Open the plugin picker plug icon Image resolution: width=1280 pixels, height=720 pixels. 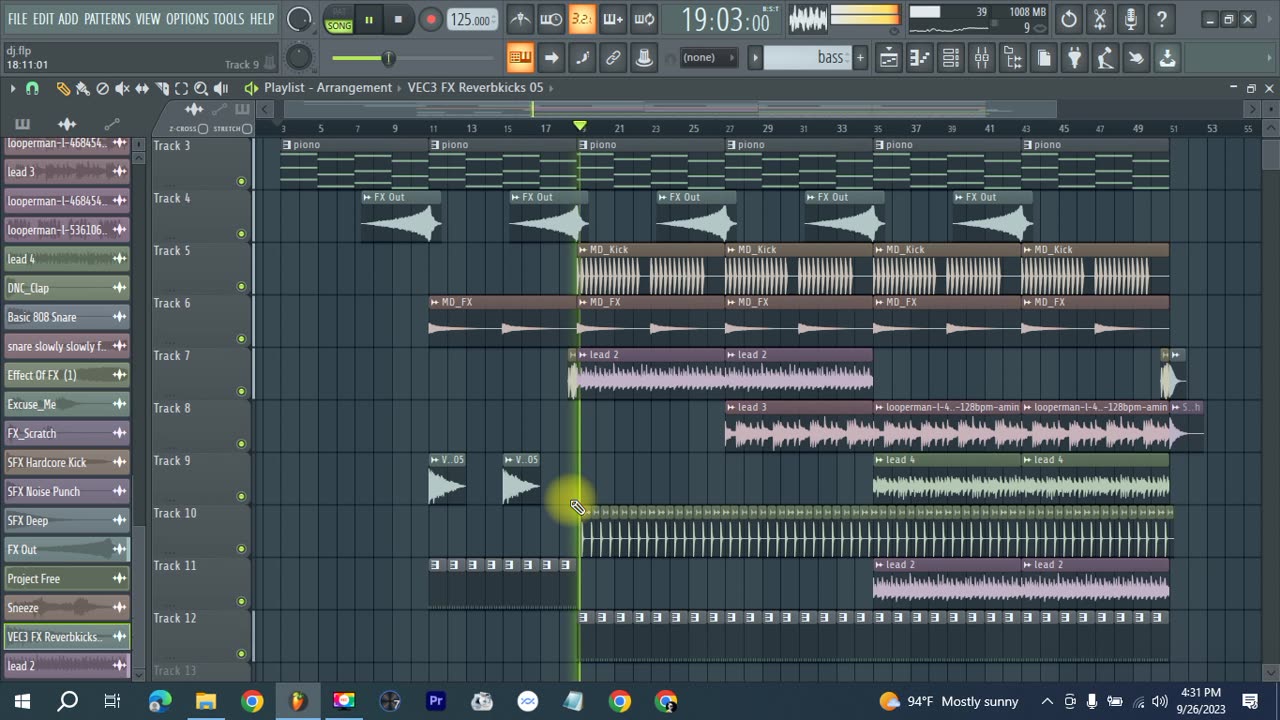pos(1074,58)
